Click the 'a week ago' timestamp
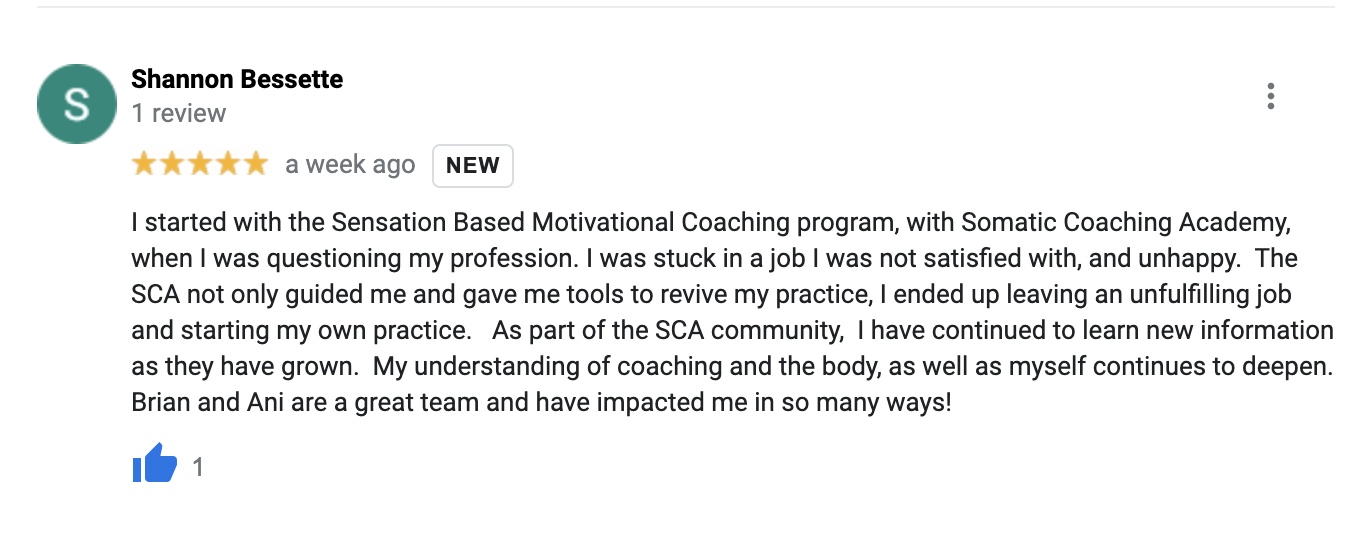Image resolution: width=1358 pixels, height=538 pixels. click(x=350, y=165)
